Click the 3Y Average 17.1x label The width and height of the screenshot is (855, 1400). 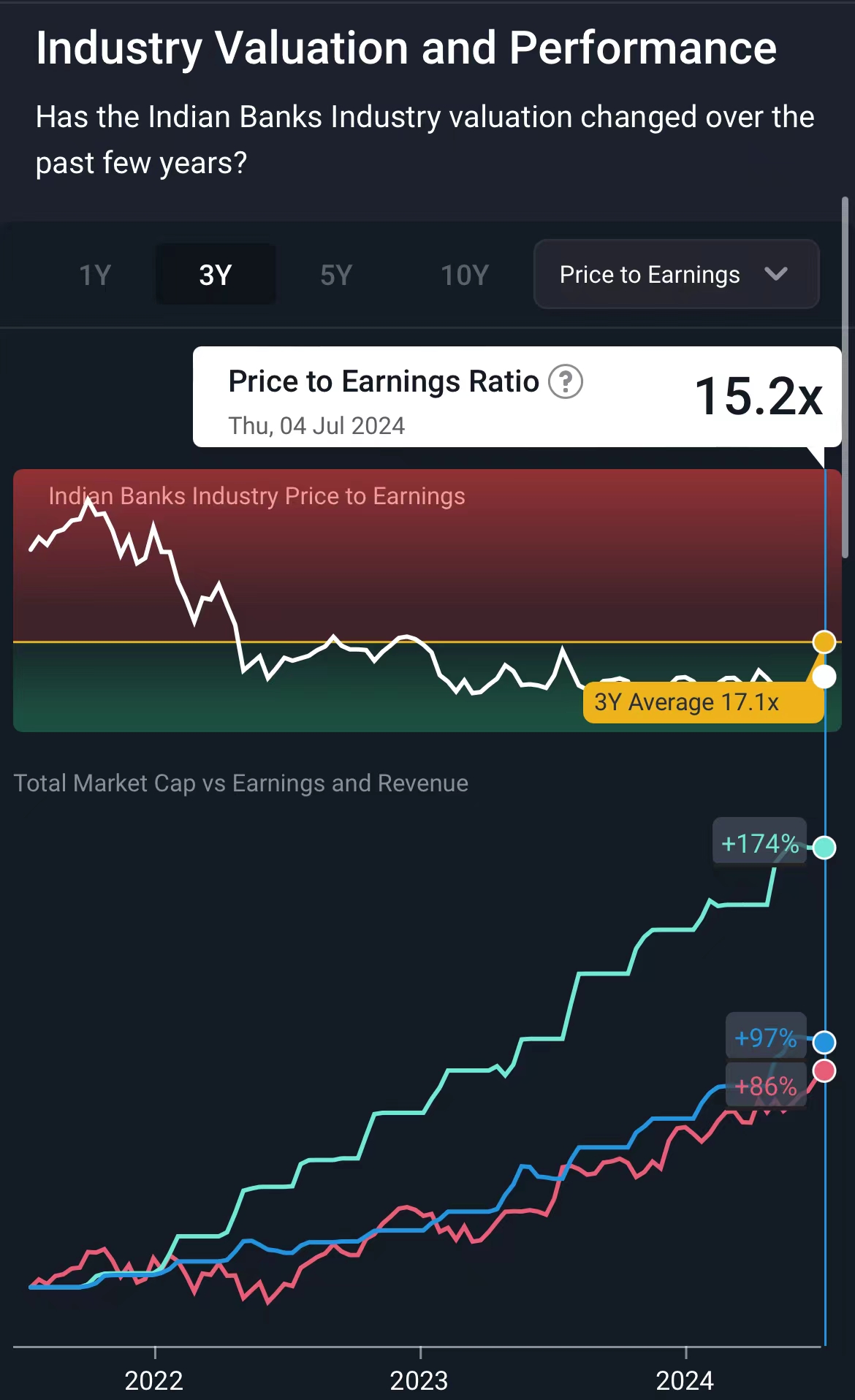point(687,702)
